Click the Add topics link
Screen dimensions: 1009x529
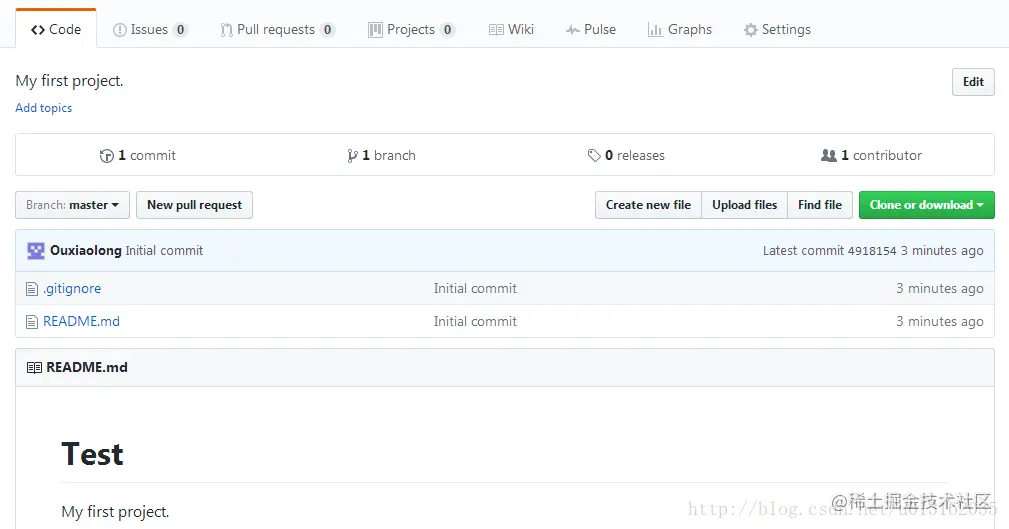click(x=44, y=108)
